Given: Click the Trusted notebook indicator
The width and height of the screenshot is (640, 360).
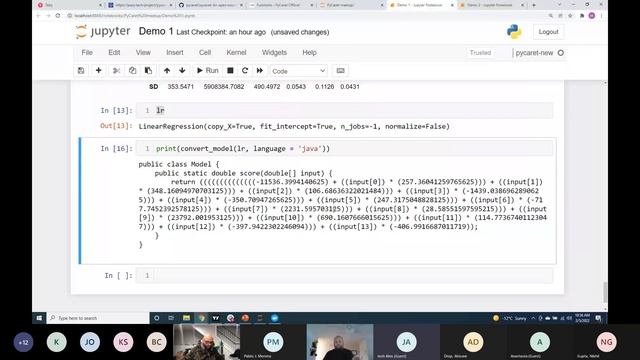Looking at the screenshot, I should coord(480,53).
